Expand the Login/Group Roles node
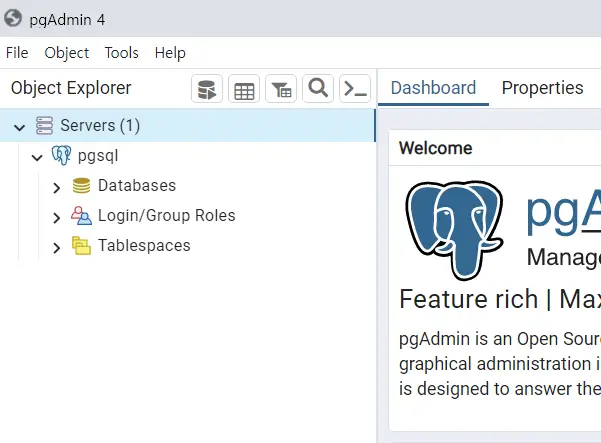The image size is (601, 443). pos(57,218)
